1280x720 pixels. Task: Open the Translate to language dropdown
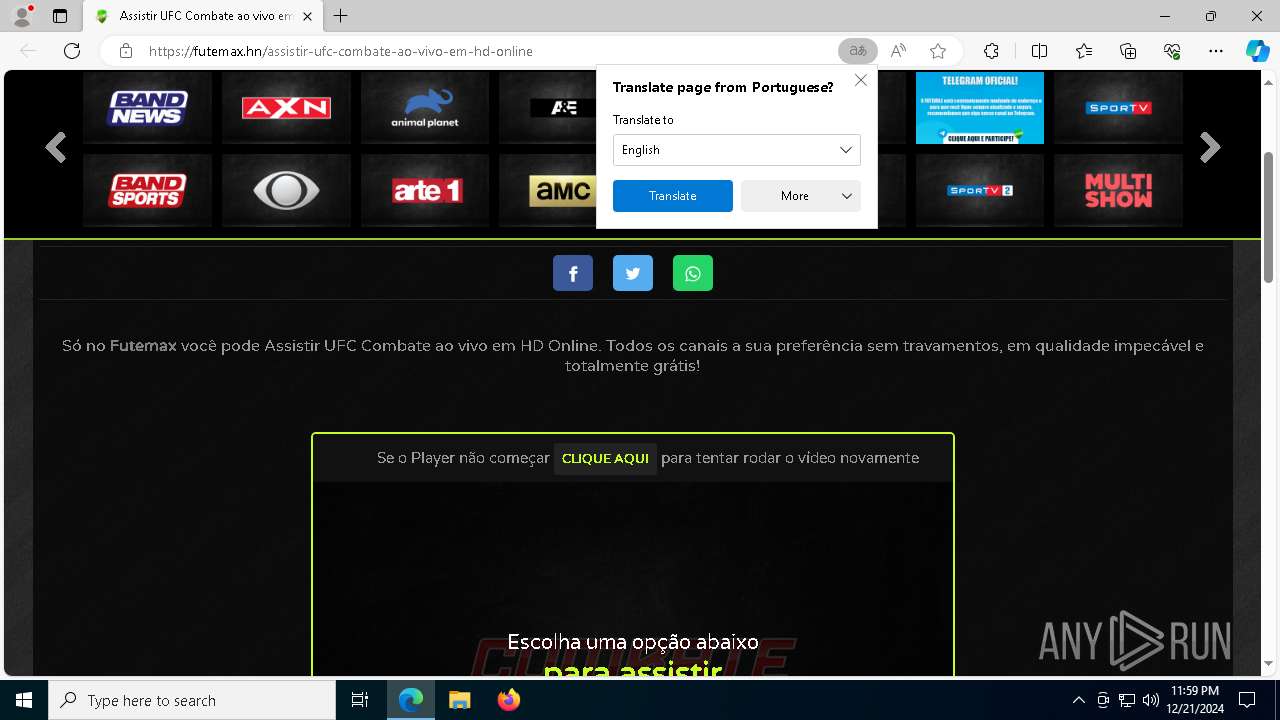[x=737, y=150]
